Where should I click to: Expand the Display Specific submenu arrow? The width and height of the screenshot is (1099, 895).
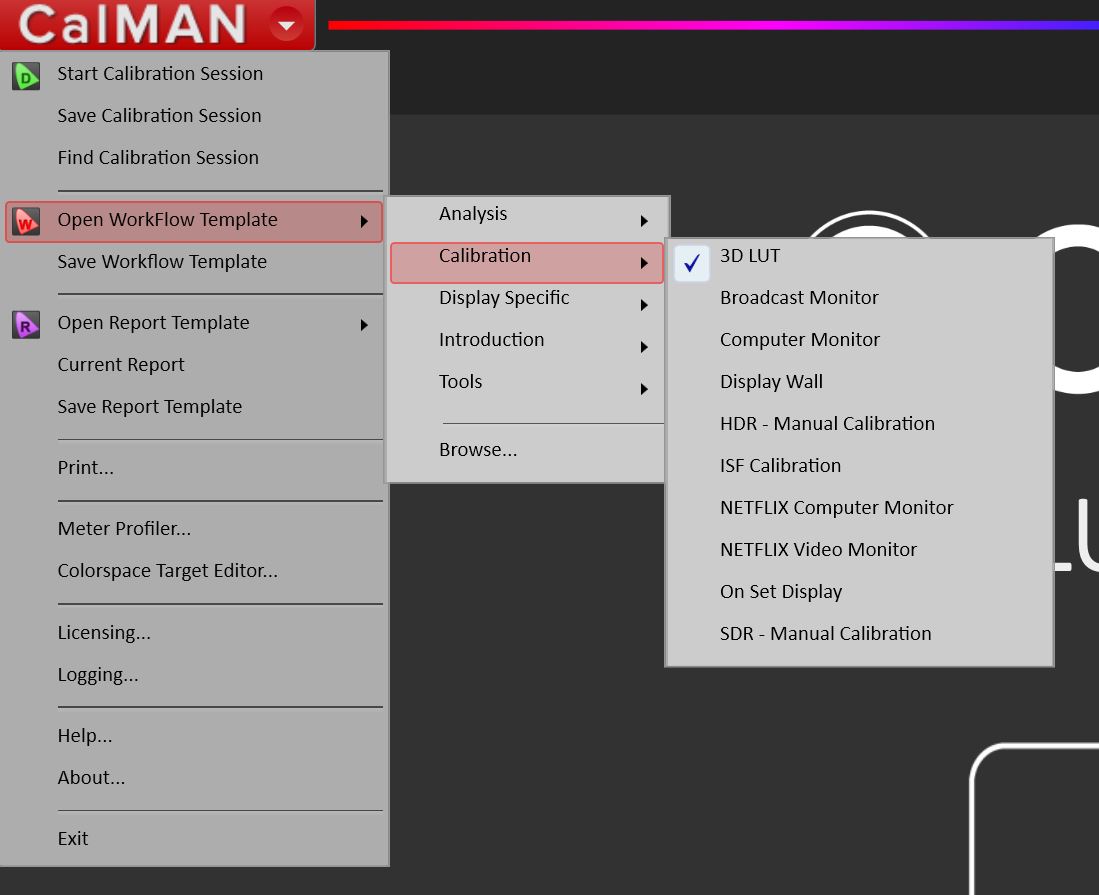tap(644, 305)
